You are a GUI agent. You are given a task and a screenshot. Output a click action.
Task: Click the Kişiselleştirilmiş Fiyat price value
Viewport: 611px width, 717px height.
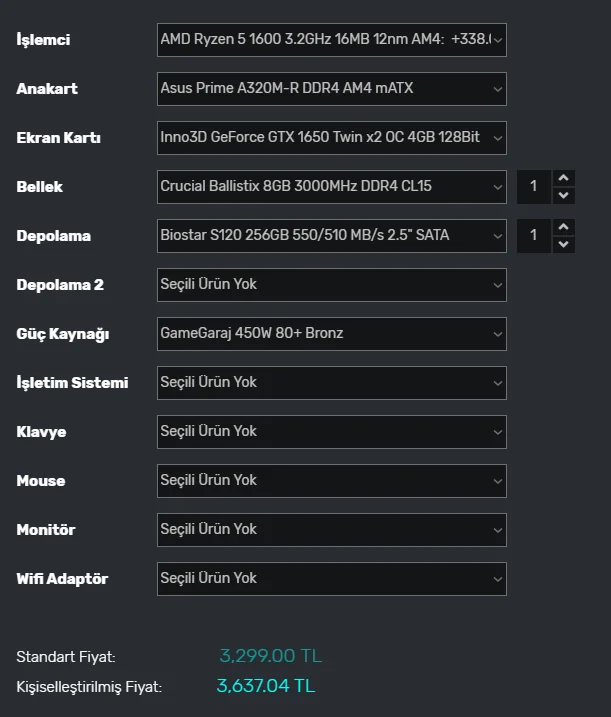click(265, 687)
